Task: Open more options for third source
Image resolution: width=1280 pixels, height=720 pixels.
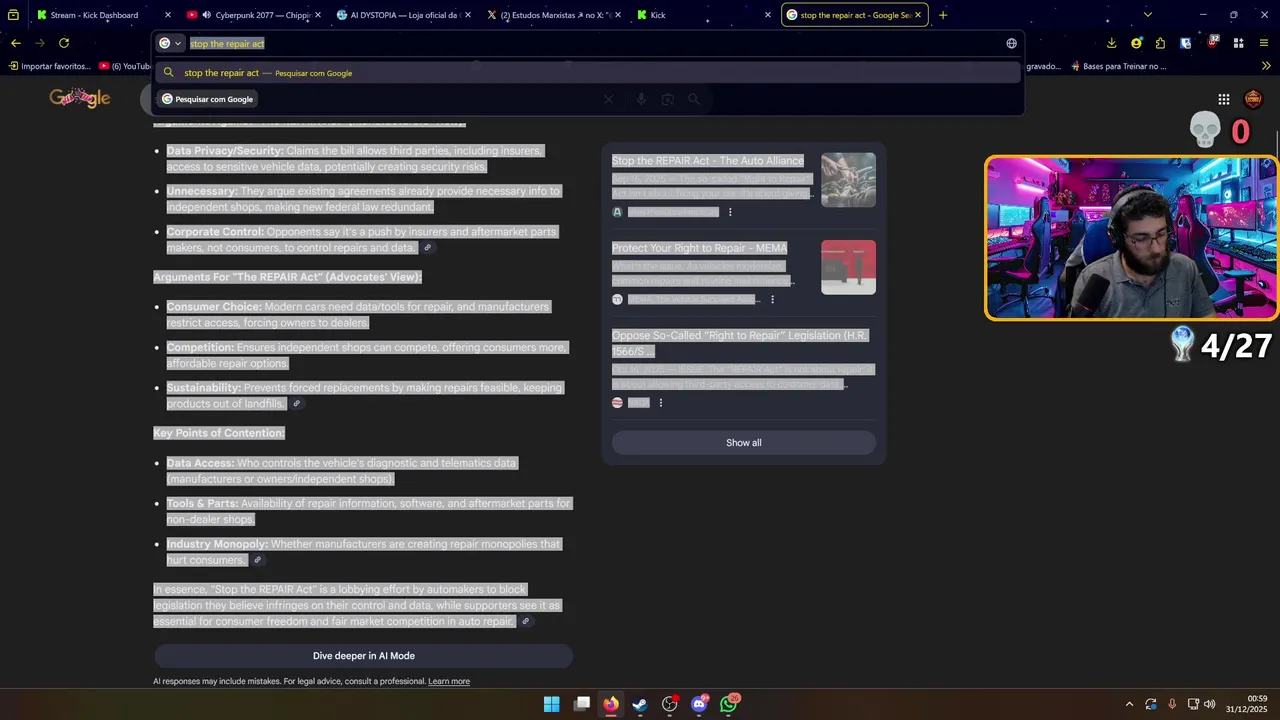Action: [x=660, y=403]
